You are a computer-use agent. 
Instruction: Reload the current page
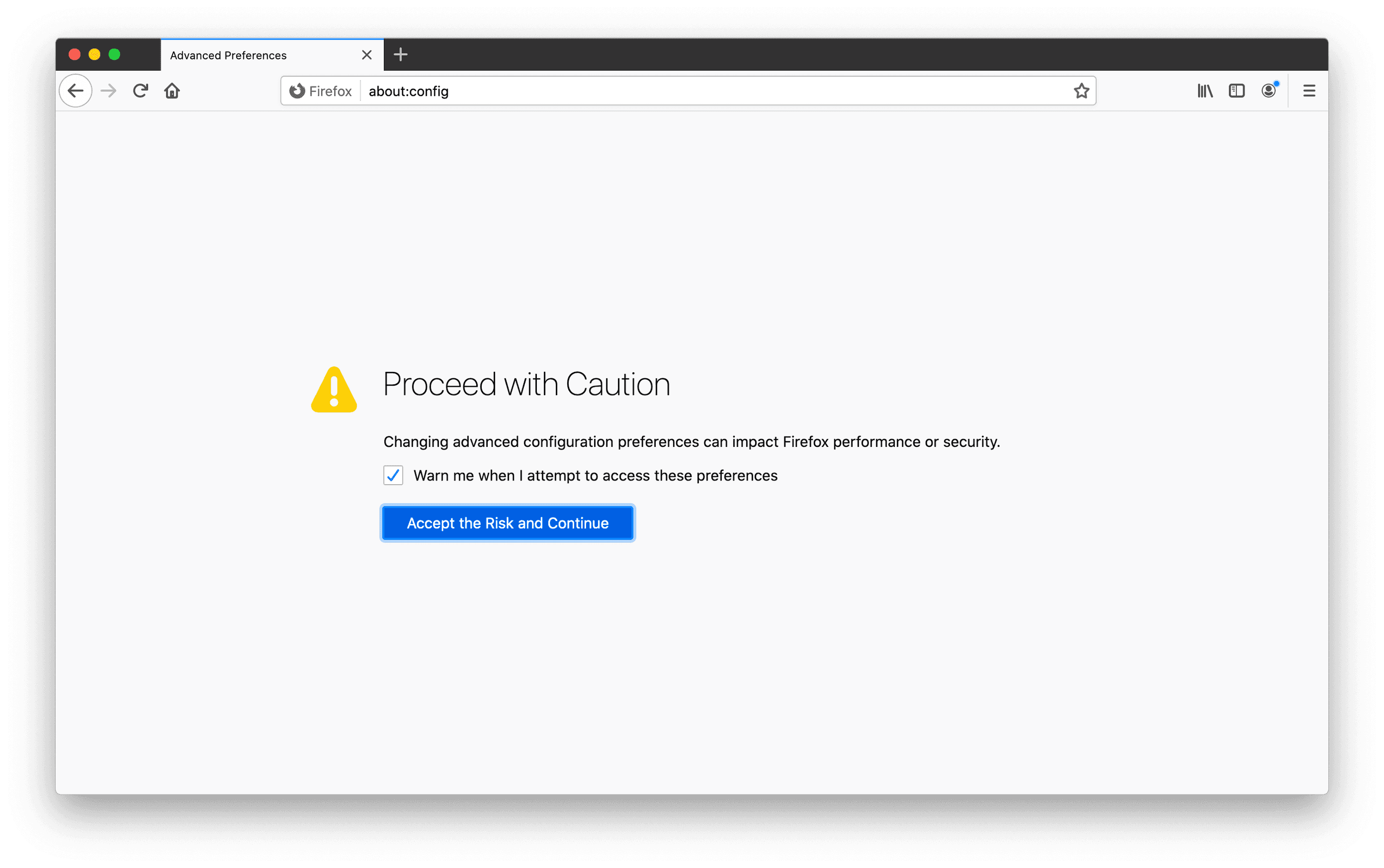pyautogui.click(x=141, y=91)
